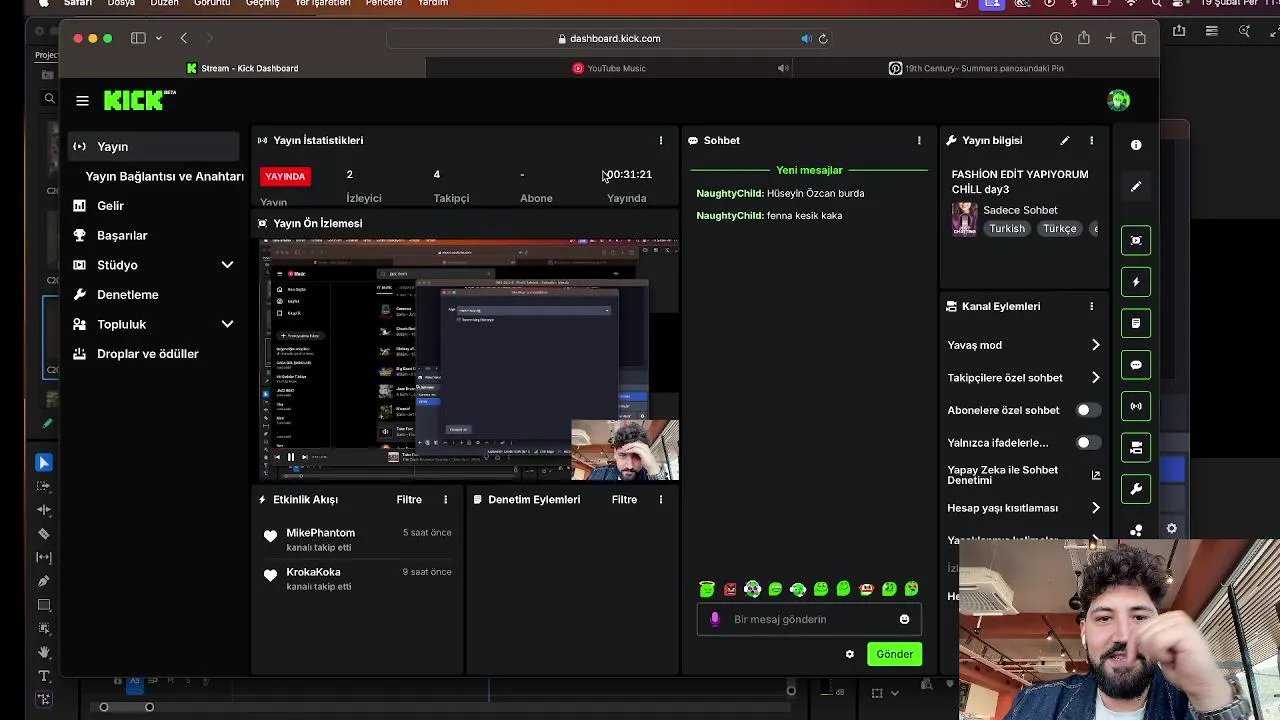The image size is (1280, 720).
Task: Open Takipçilere özel sohbet options
Action: tap(1023, 378)
